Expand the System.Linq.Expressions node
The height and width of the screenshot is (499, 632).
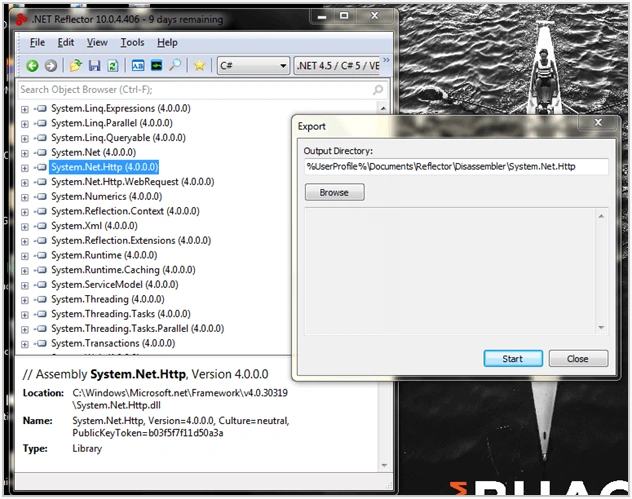coord(25,109)
